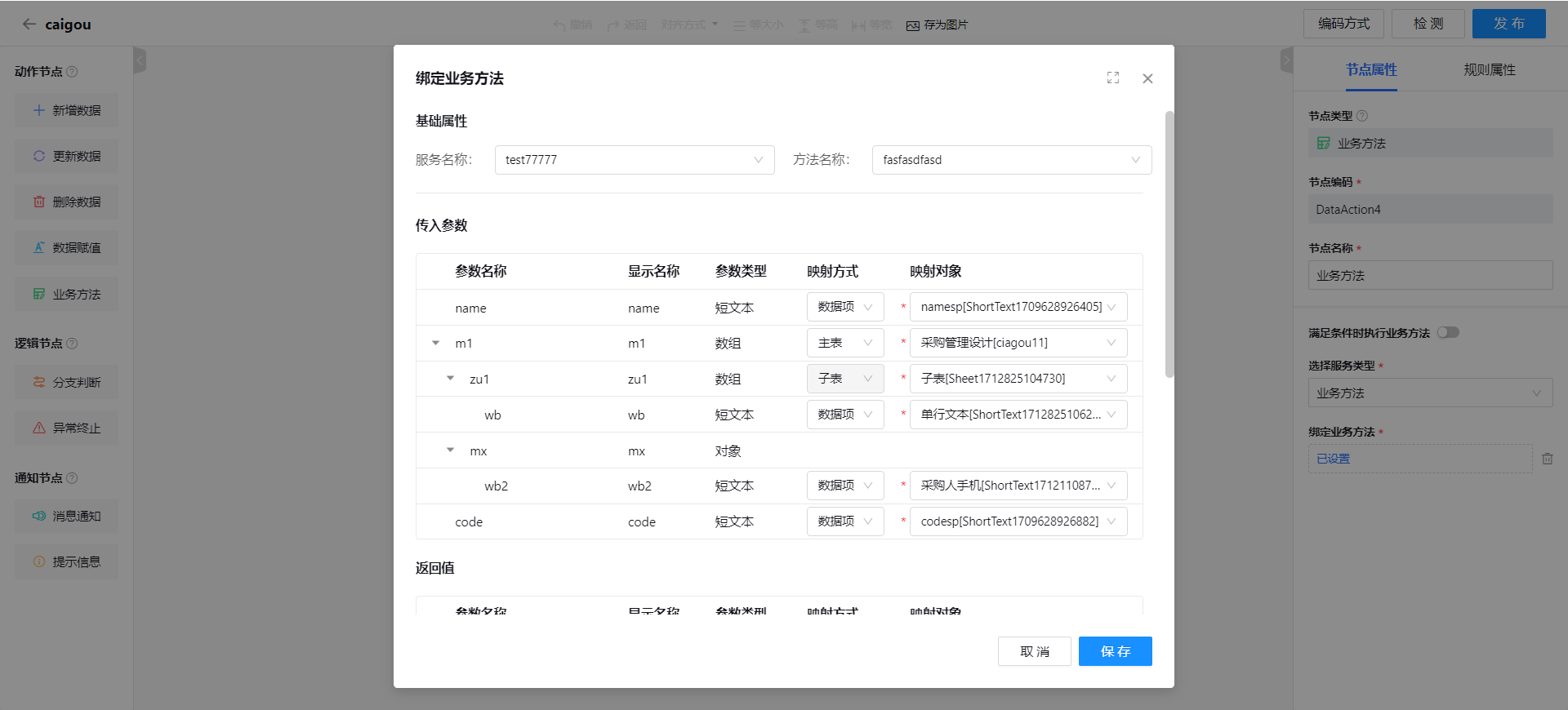Image resolution: width=1568 pixels, height=710 pixels.
Task: Click the 节点名称 input field
Action: point(1430,276)
